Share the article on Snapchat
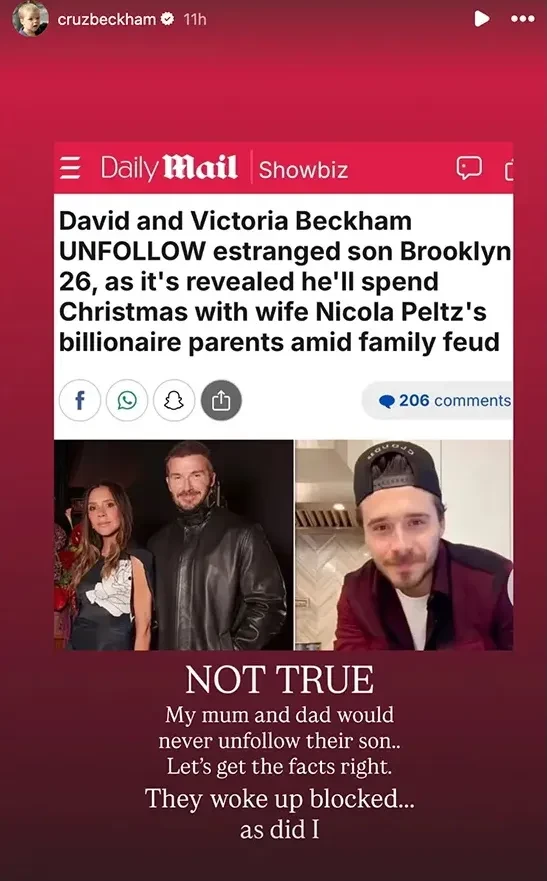Screen dimensions: 547x881 (x=174, y=401)
